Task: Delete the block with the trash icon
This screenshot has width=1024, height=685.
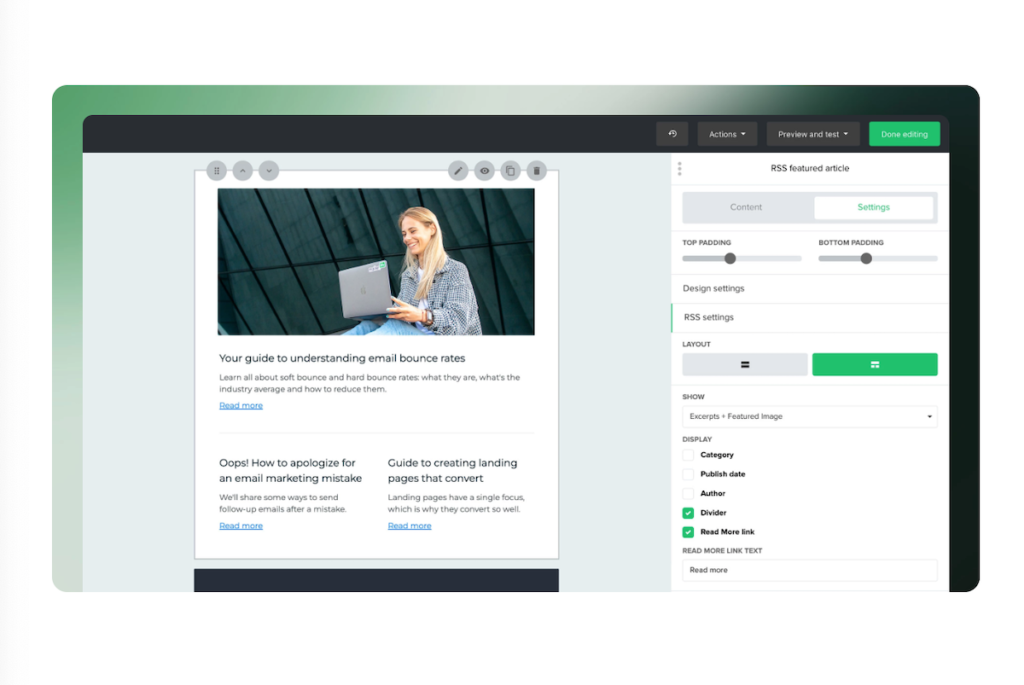Action: 537,171
